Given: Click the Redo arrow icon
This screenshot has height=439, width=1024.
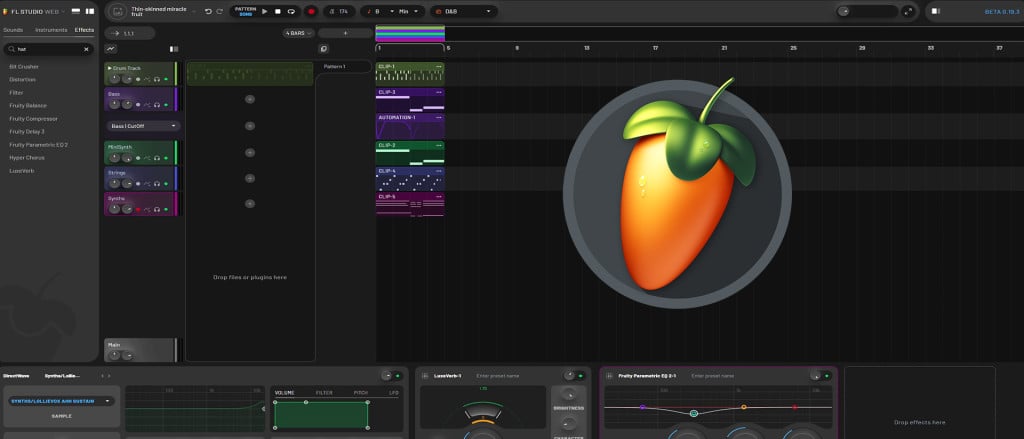Looking at the screenshot, I should pyautogui.click(x=219, y=11).
